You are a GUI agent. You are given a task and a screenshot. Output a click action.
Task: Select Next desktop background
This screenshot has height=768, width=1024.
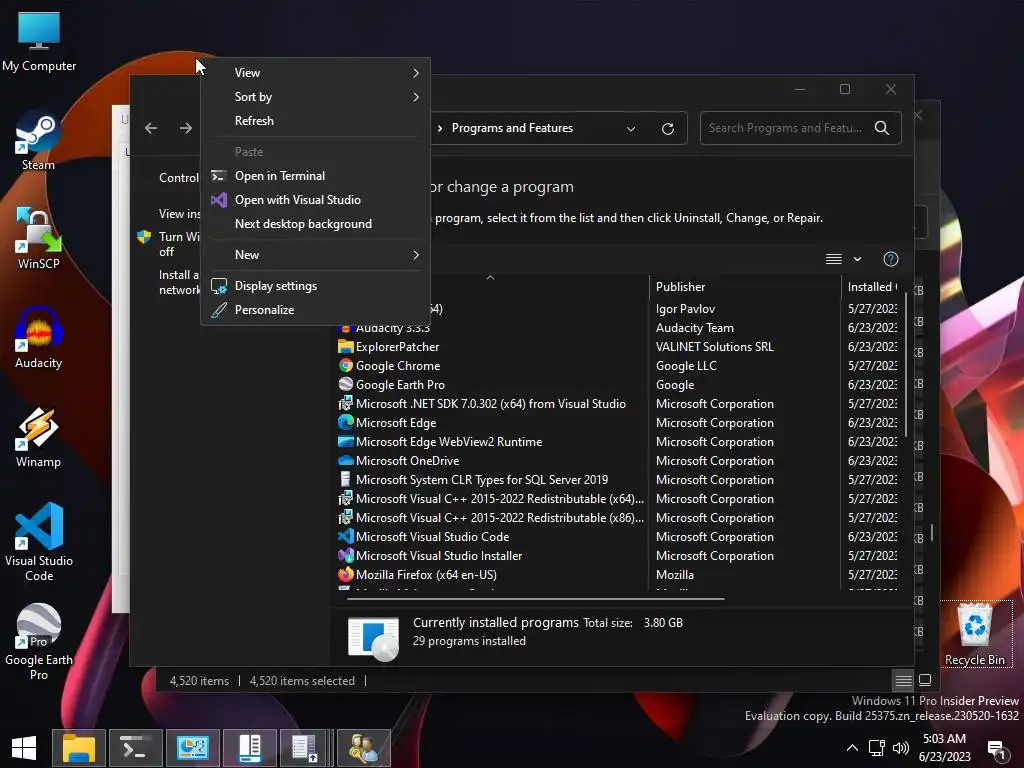pyautogui.click(x=315, y=224)
